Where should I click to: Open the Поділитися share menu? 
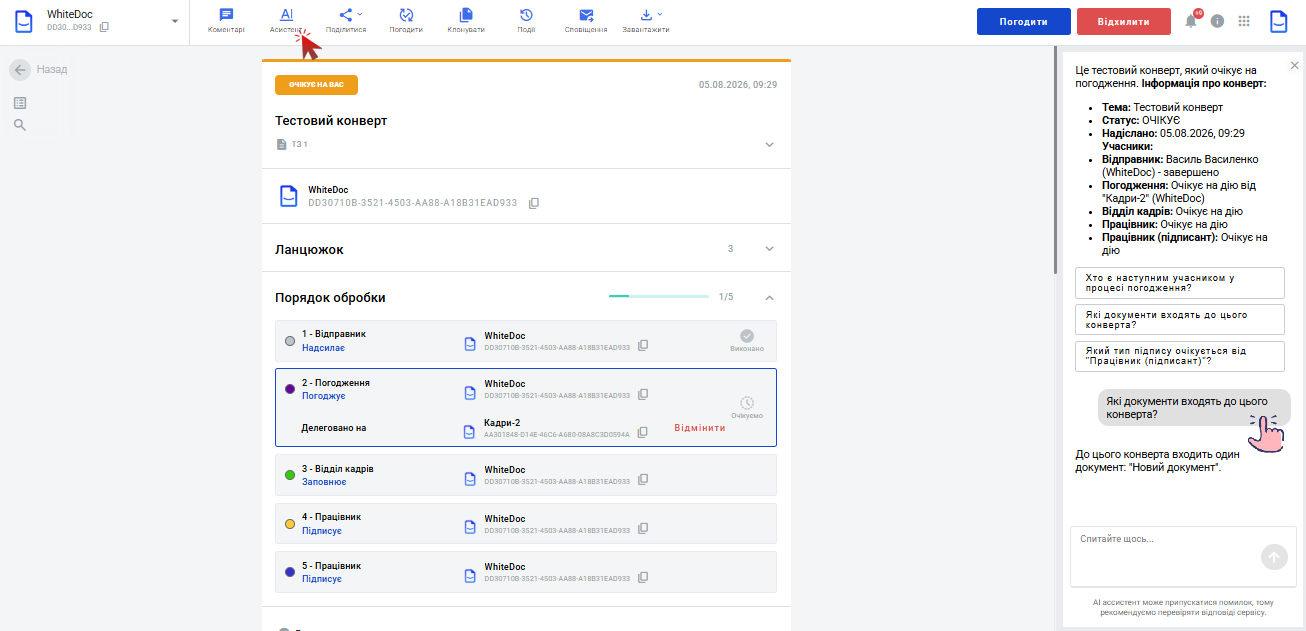[x=346, y=21]
